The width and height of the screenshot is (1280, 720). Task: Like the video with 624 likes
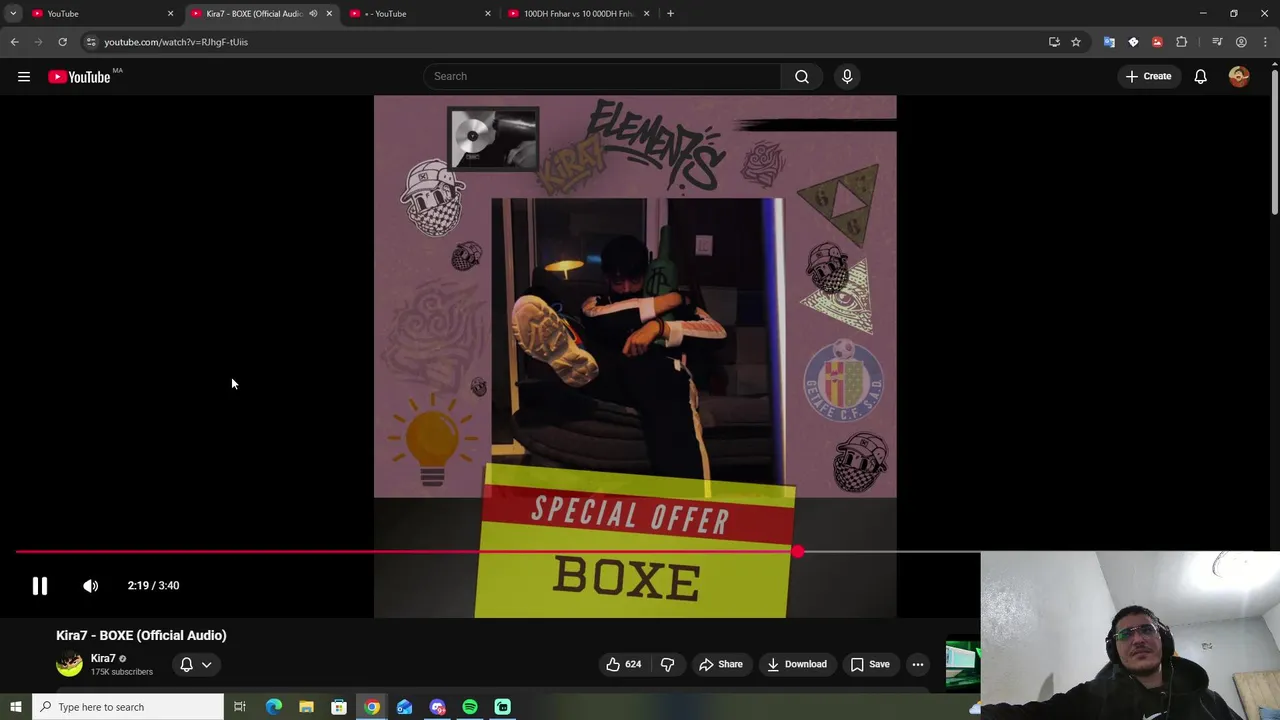(623, 664)
